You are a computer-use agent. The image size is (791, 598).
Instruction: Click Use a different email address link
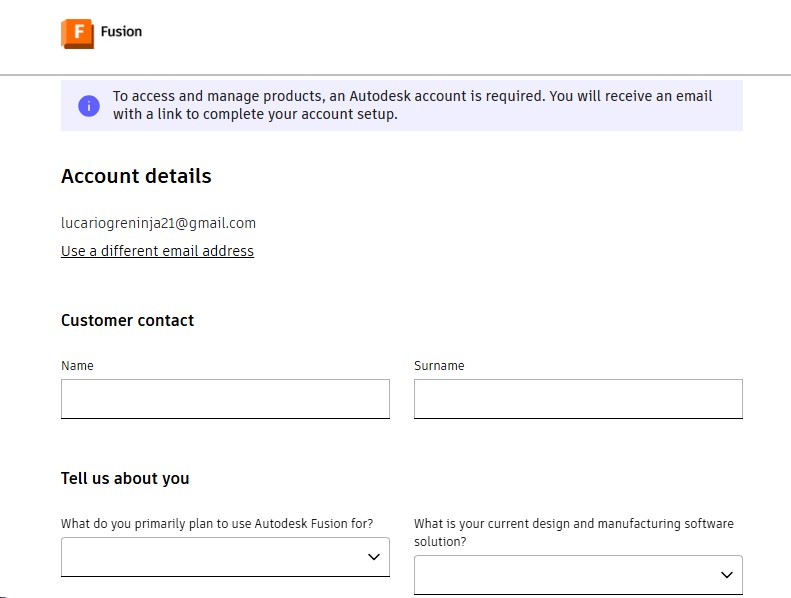point(157,251)
